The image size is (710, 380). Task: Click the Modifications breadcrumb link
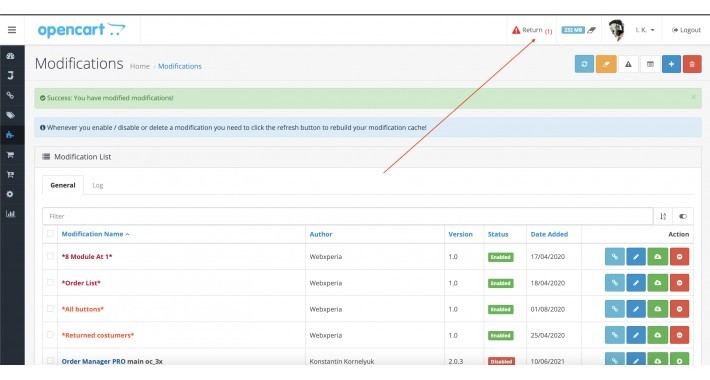(x=180, y=66)
